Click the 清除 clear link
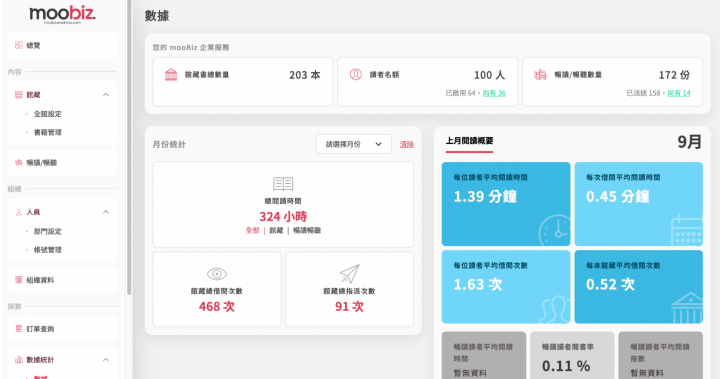720x379 pixels. click(x=406, y=144)
